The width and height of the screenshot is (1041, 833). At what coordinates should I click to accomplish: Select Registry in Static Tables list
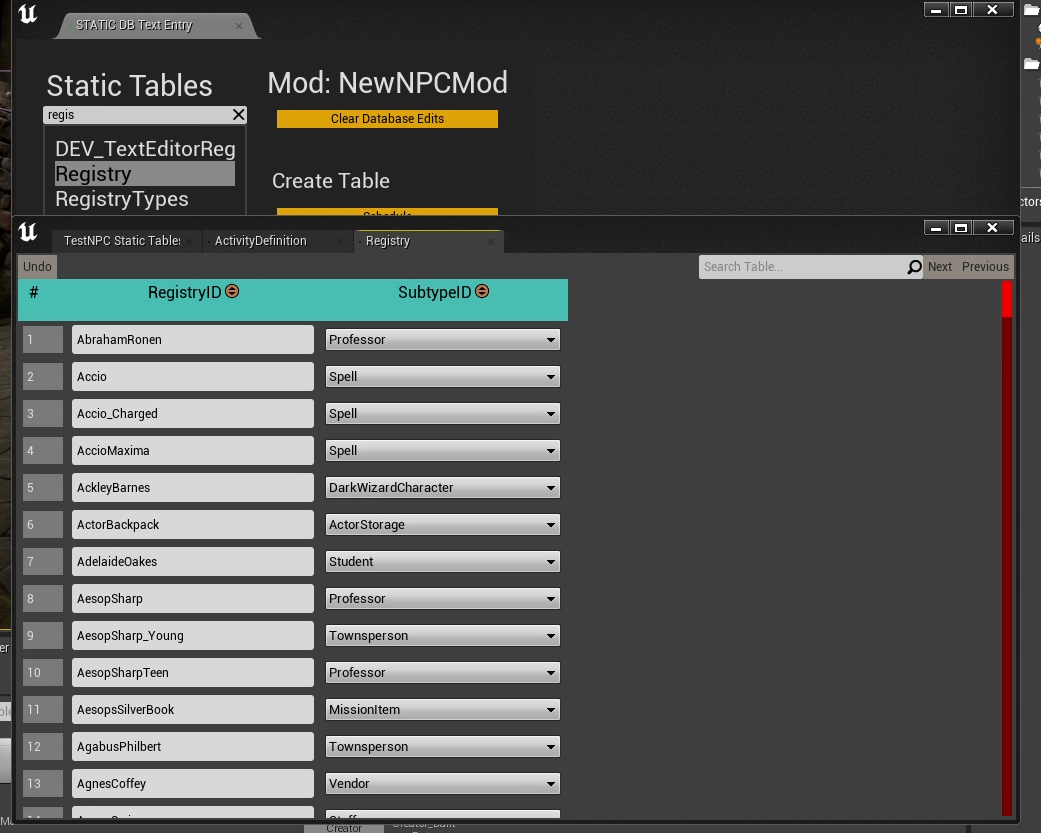click(x=145, y=174)
